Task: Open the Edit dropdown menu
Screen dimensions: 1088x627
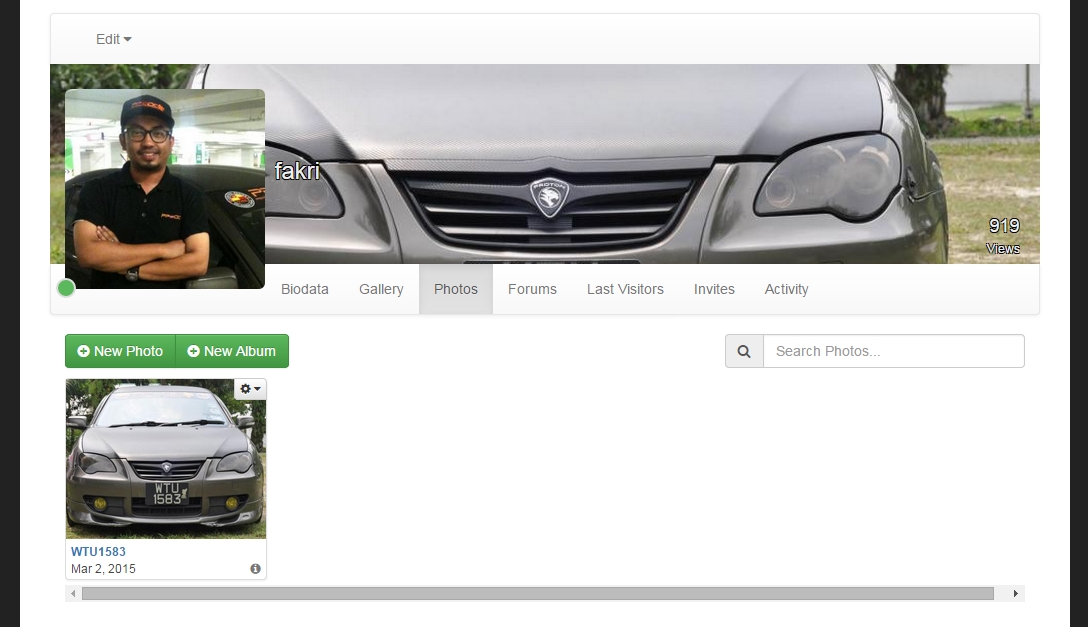Action: [x=114, y=40]
